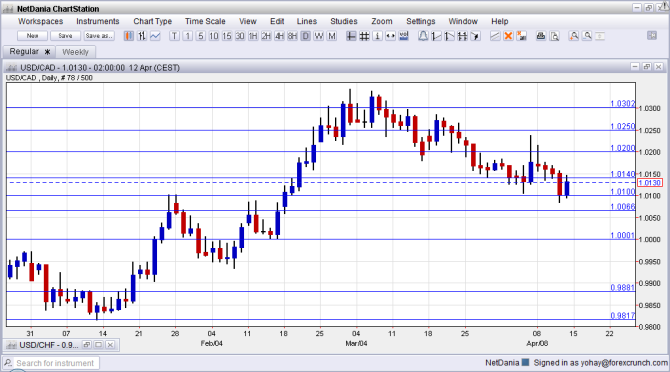Screen dimensions: 670x372
Task: Set time scale to 30 minutes
Action: tap(240, 36)
